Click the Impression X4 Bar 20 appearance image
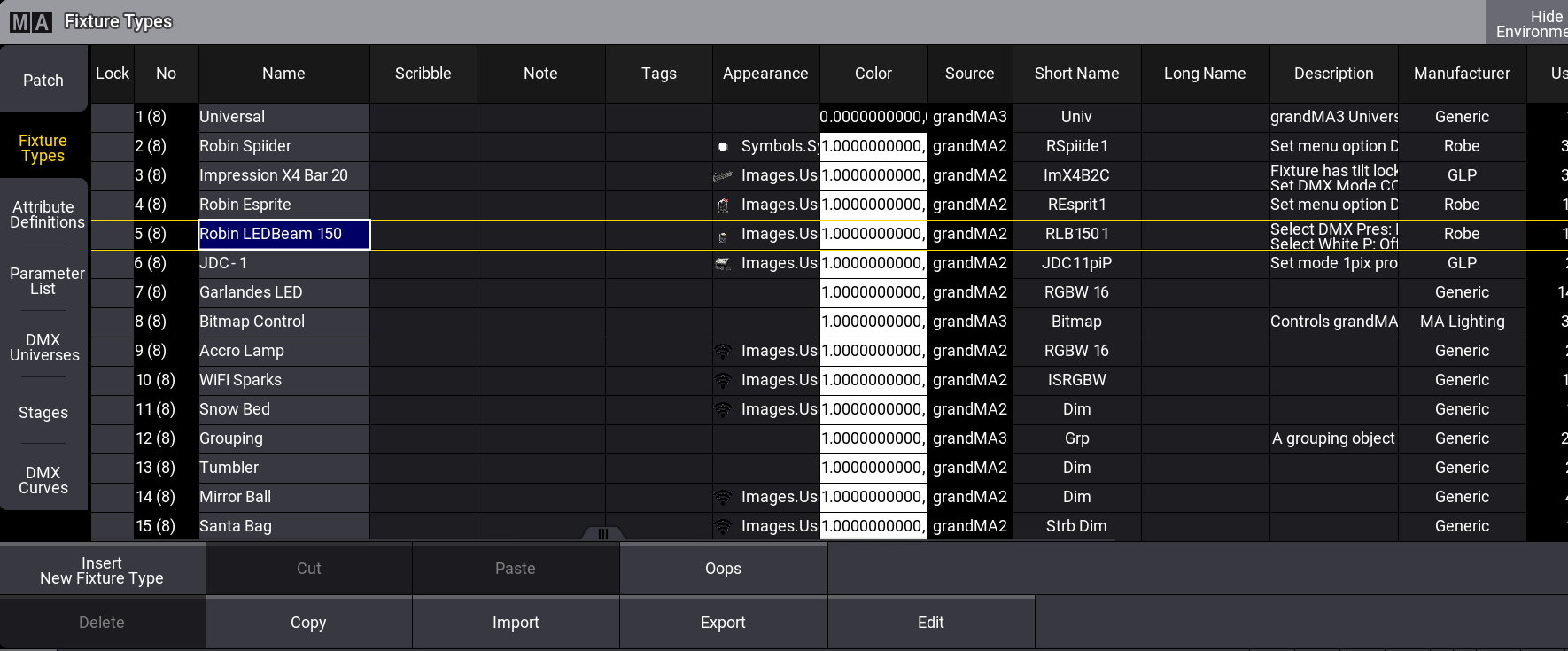The height and width of the screenshot is (651, 1568). pos(723,175)
